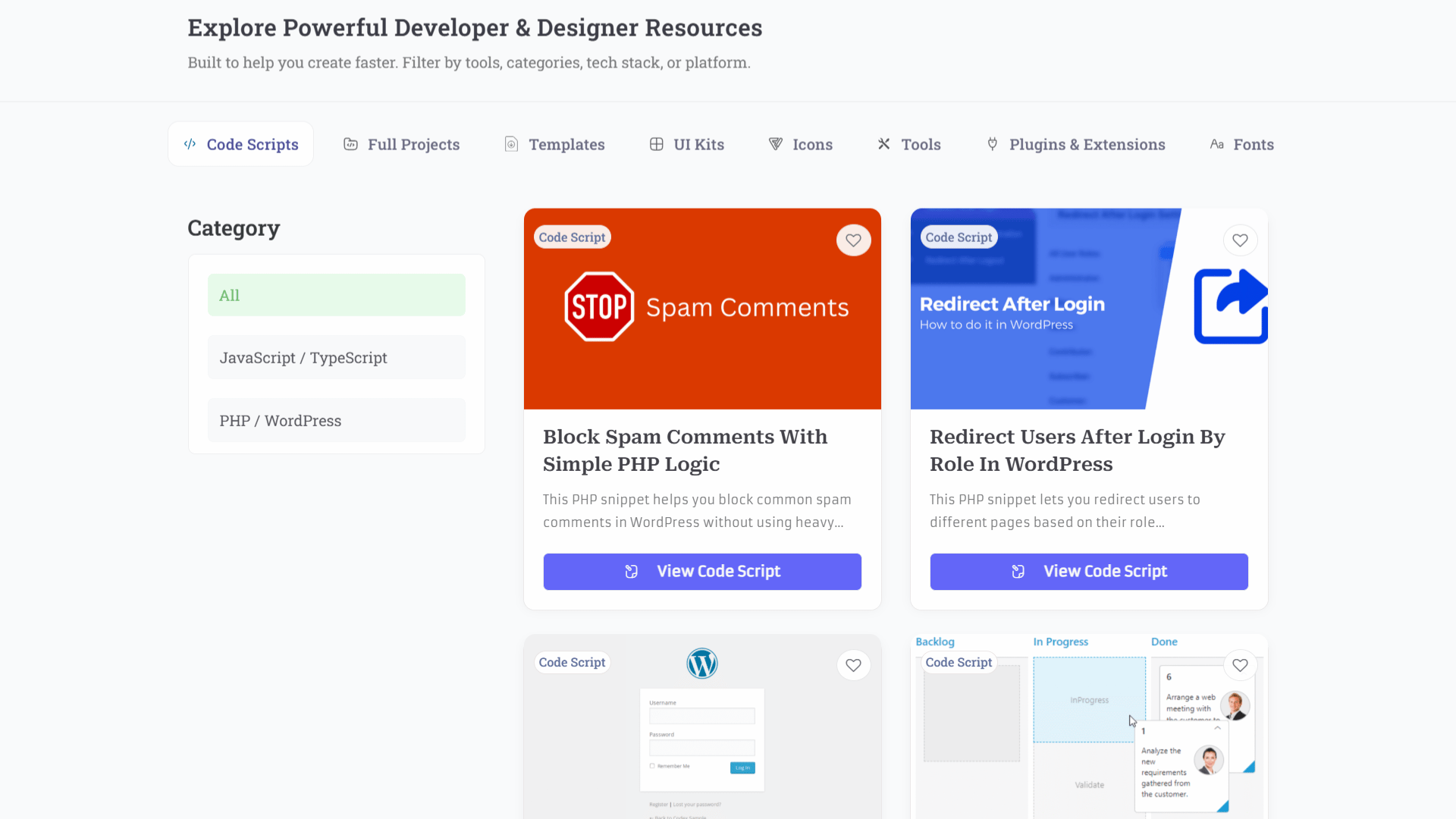
Task: Switch to the Templates tab
Action: (x=566, y=144)
